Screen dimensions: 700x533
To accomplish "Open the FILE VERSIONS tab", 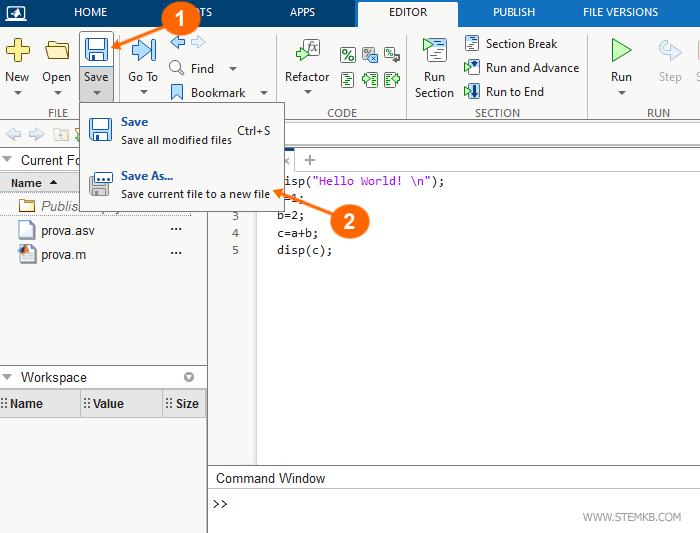I will pyautogui.click(x=620, y=13).
